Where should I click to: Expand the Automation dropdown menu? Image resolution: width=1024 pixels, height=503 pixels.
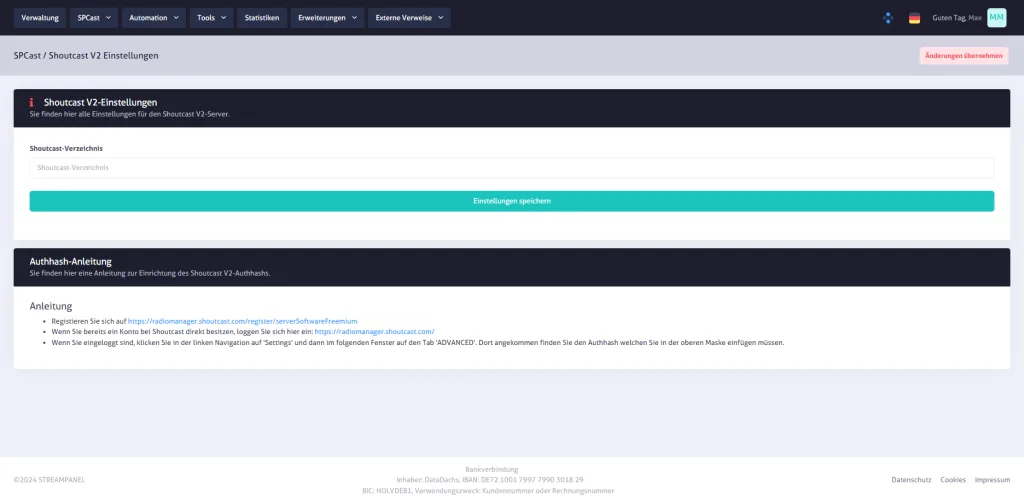154,18
